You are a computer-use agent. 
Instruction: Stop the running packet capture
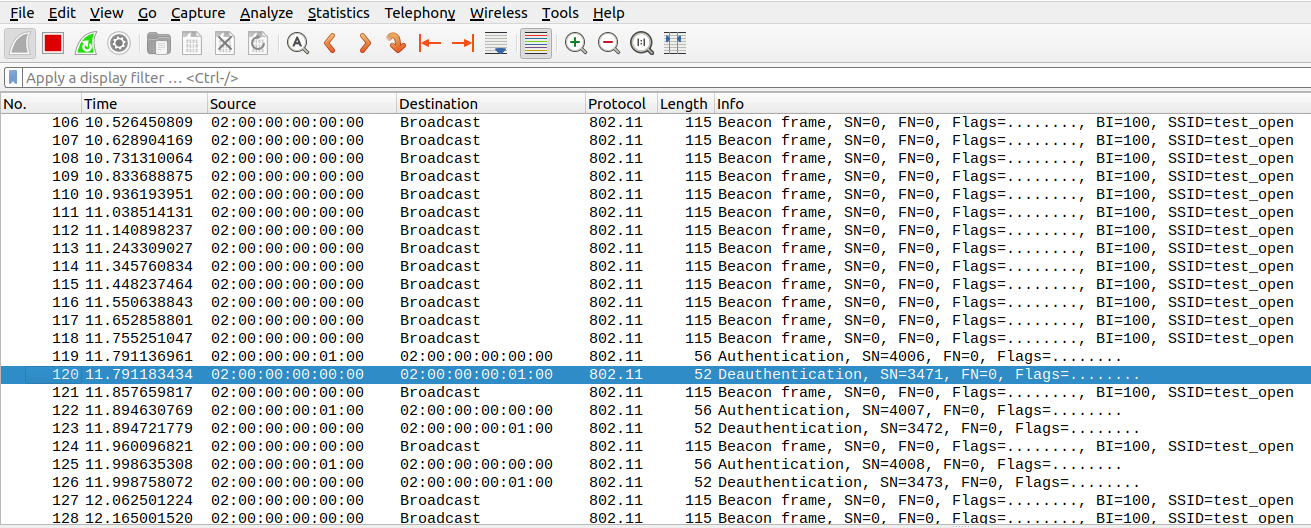[x=53, y=43]
